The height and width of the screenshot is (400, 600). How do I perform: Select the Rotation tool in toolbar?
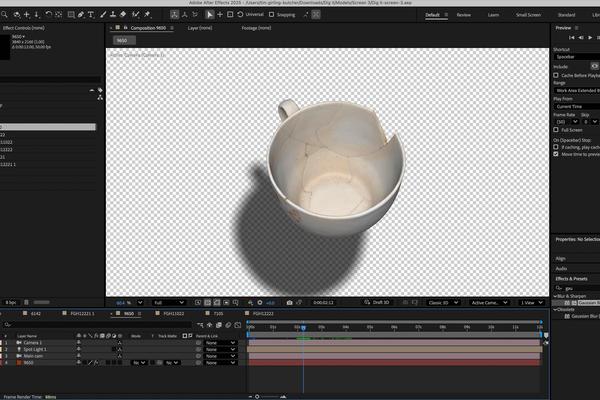click(x=49, y=15)
